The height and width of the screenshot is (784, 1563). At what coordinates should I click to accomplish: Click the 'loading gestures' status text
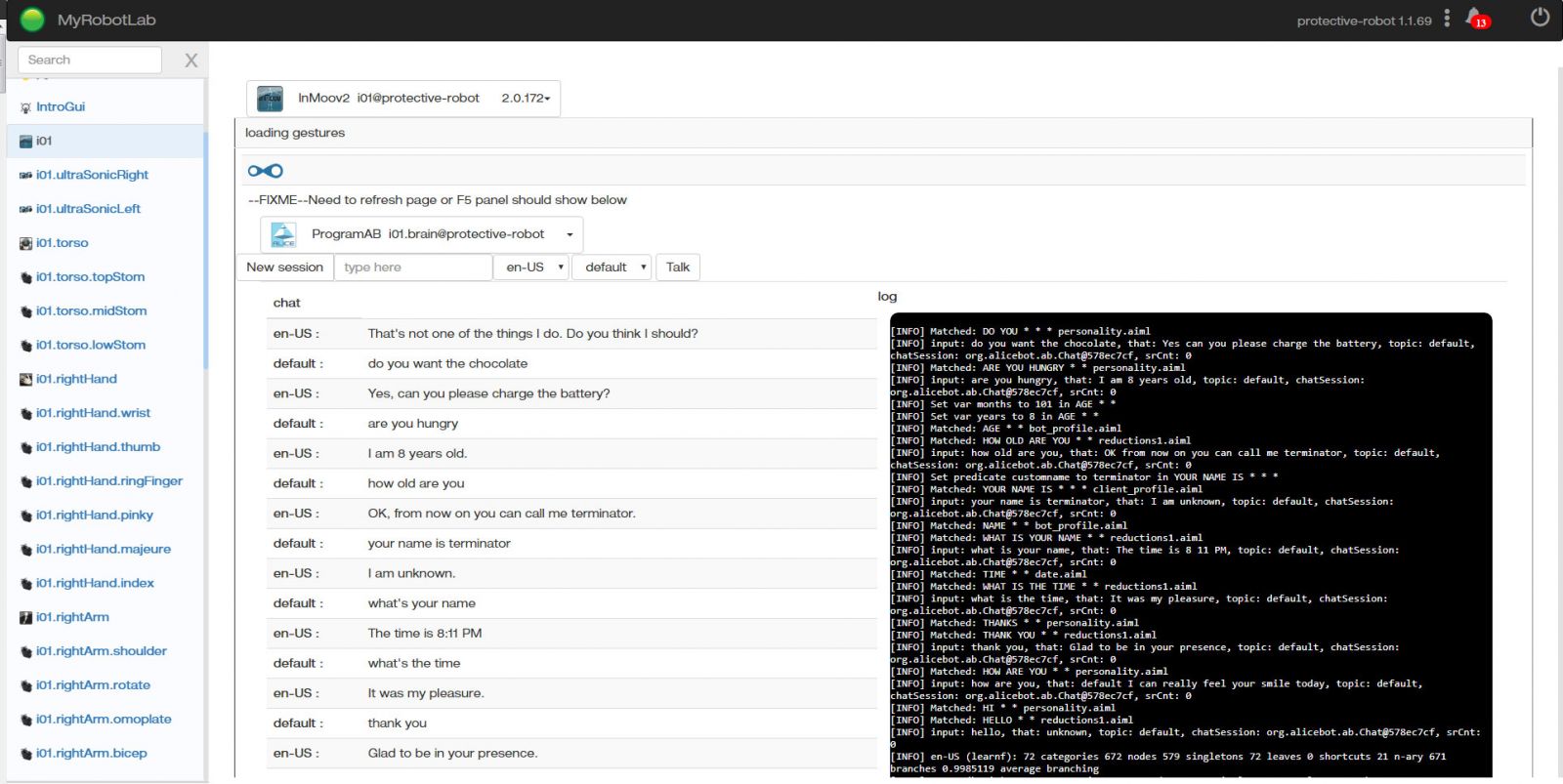295,133
